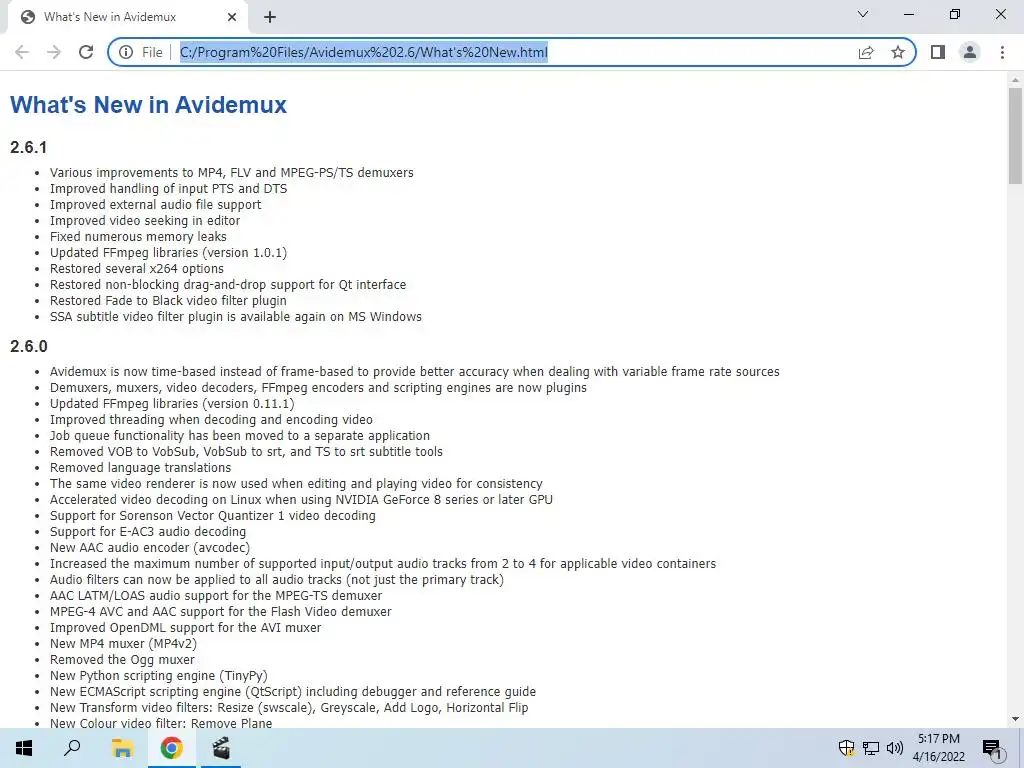1024x768 pixels.
Task: Click 'The same video renderer is now used' line
Action: coord(296,484)
